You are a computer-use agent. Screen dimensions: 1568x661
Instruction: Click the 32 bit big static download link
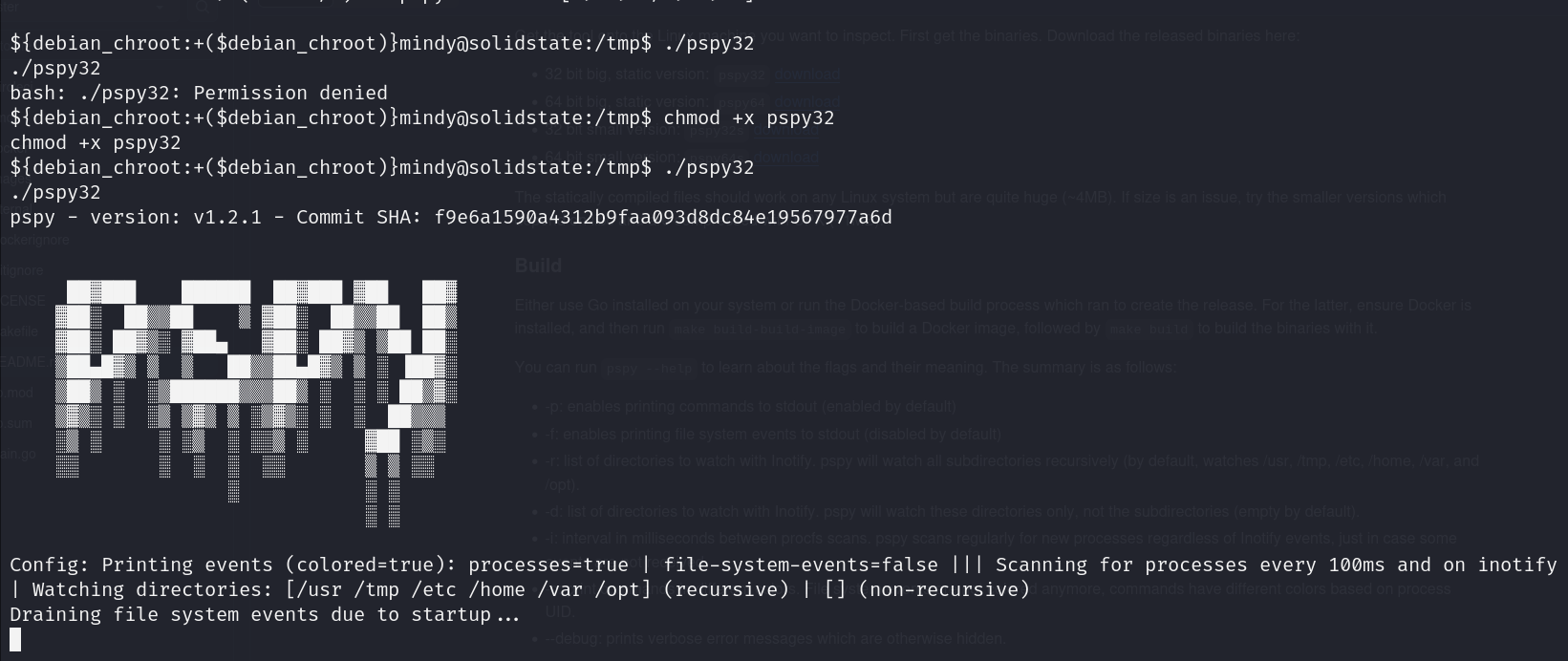tap(806, 74)
